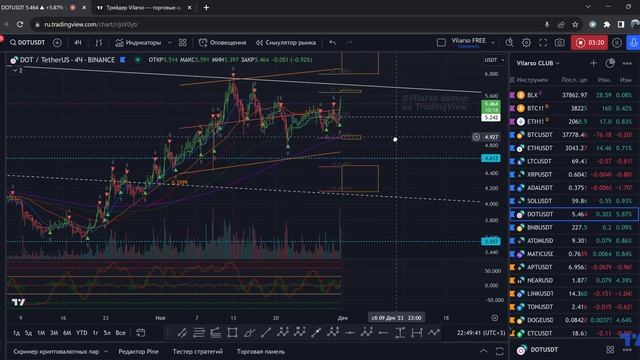Image resolution: width=640 pixels, height=360 pixels.
Task: Start Симулятор рынка replay mode
Action: pyautogui.click(x=286, y=42)
